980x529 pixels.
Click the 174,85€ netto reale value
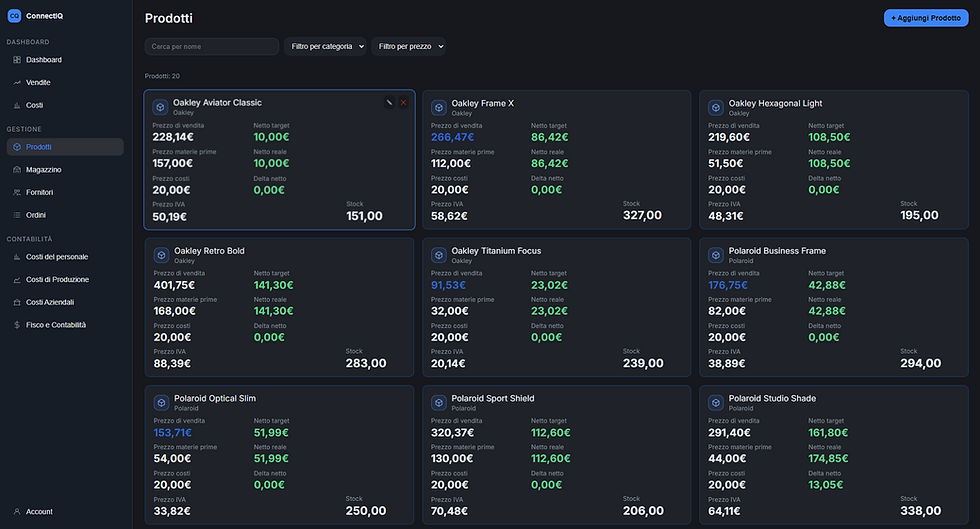click(x=828, y=458)
